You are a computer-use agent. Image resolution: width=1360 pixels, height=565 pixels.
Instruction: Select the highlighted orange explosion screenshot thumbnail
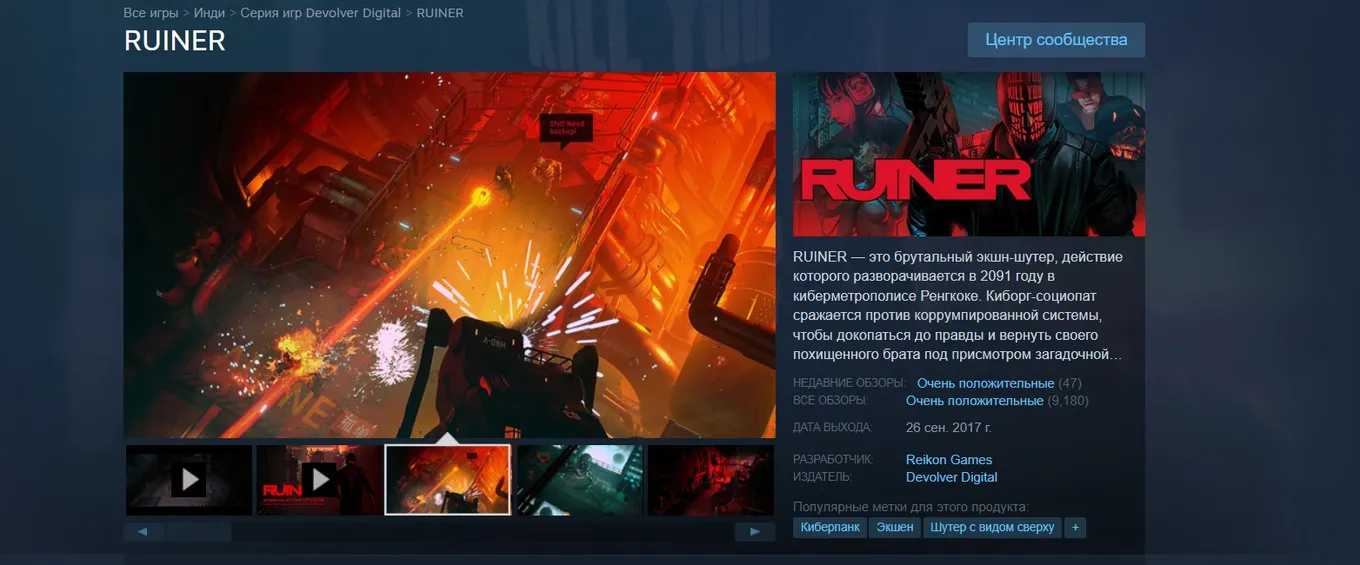click(448, 480)
